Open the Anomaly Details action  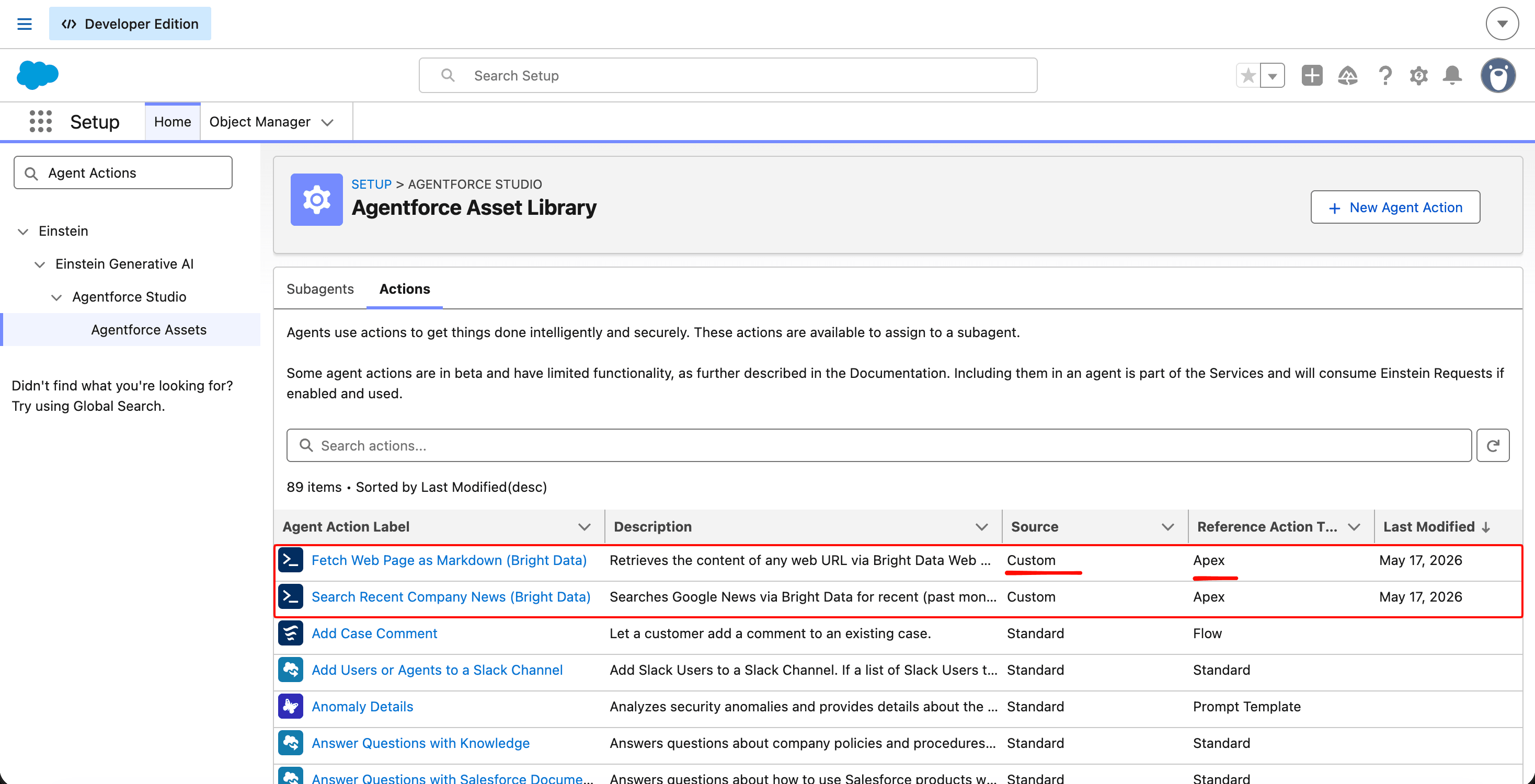click(362, 707)
